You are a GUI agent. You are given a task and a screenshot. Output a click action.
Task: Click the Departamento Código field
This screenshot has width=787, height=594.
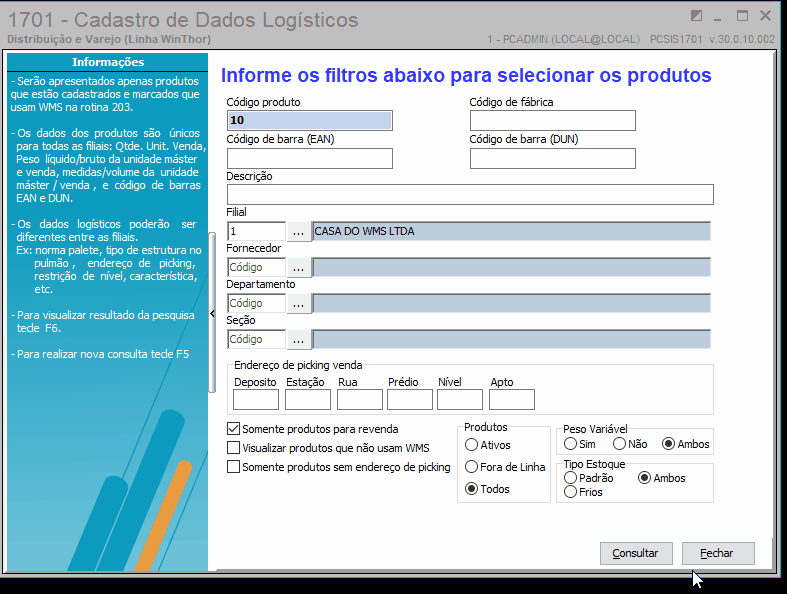[x=256, y=304]
